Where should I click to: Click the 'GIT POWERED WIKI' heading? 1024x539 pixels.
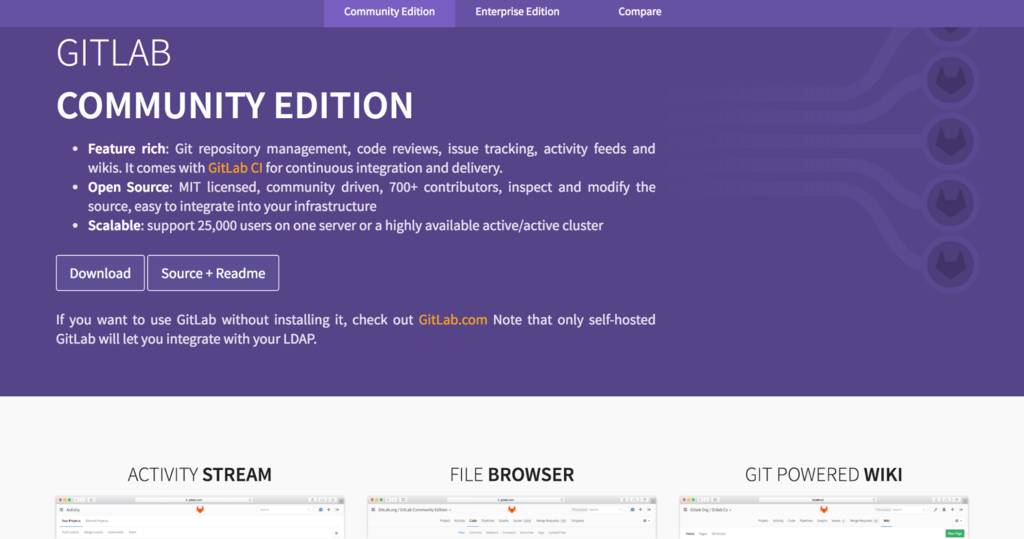point(824,474)
